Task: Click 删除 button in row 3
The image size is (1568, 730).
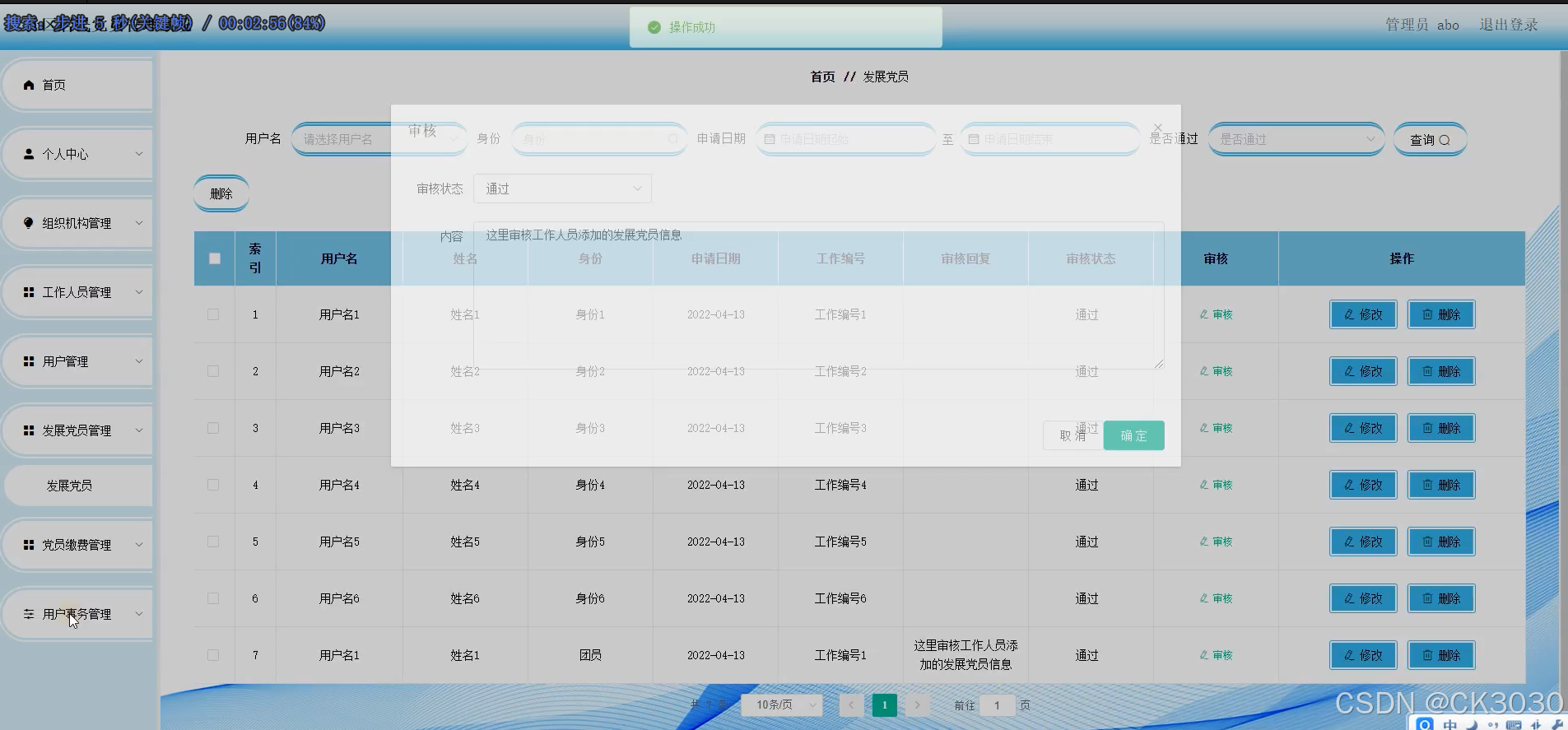Action: (1441, 428)
